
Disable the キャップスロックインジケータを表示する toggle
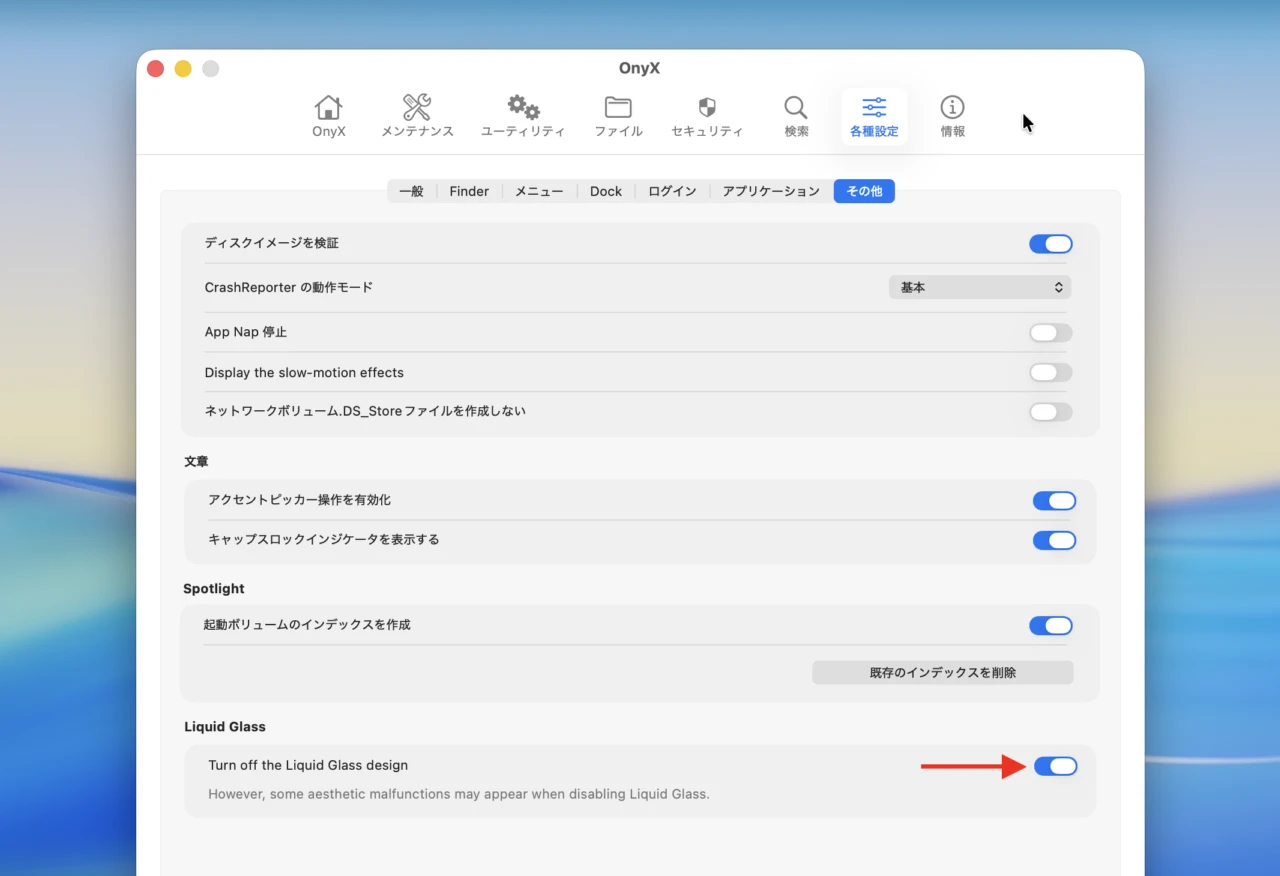pos(1054,540)
